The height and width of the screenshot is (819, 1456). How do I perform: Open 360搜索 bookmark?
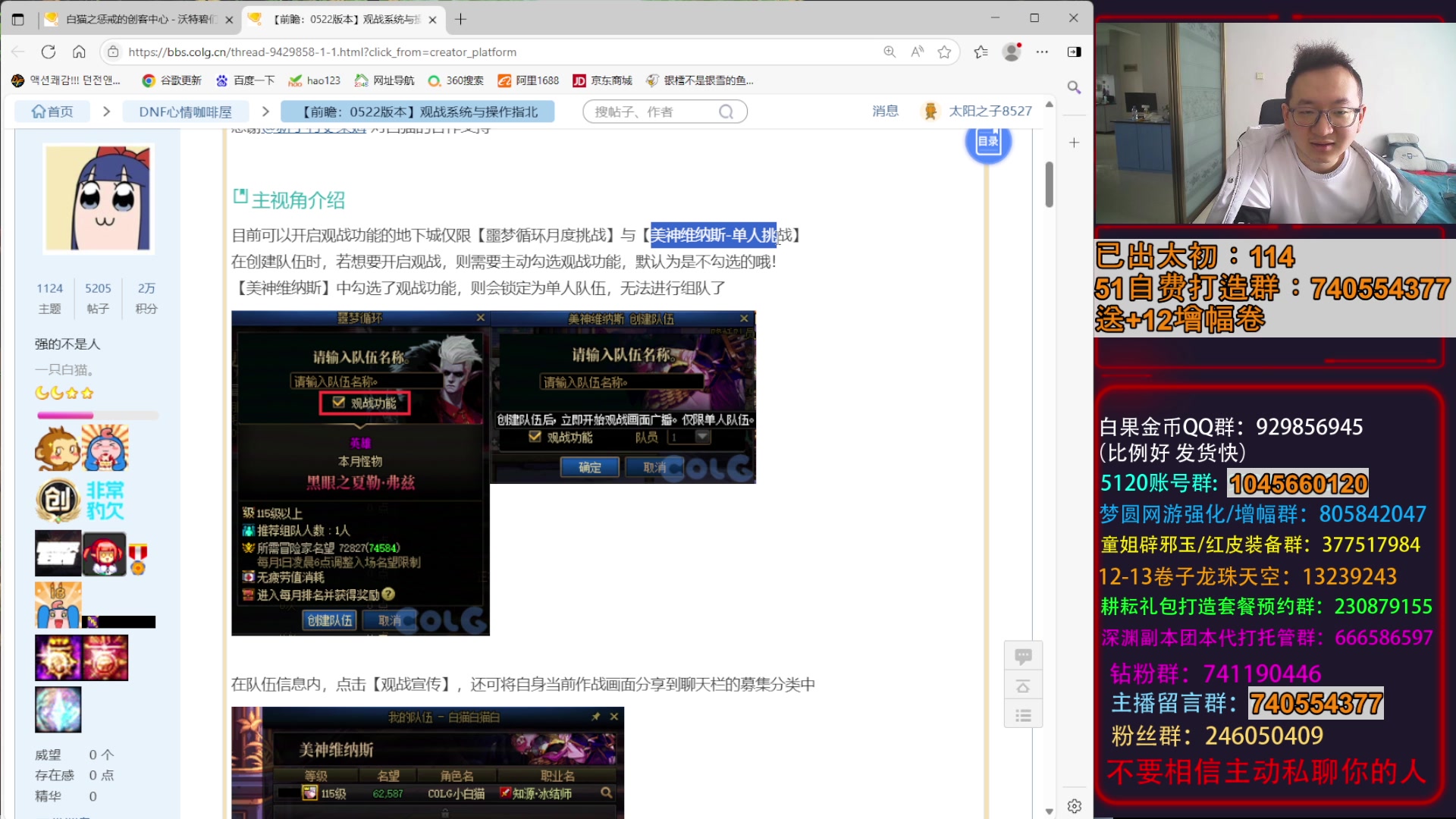tap(456, 80)
